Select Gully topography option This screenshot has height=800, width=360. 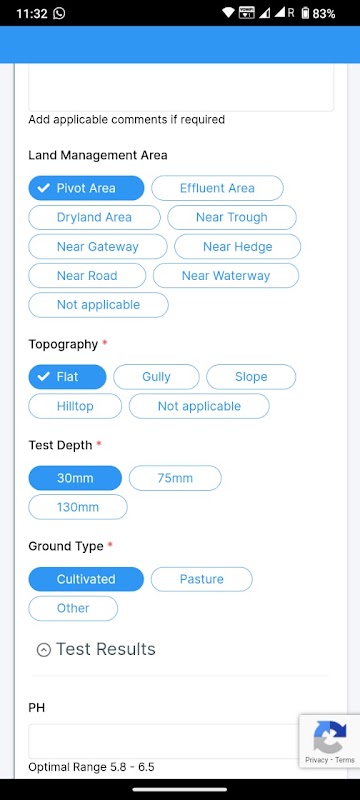click(x=156, y=377)
